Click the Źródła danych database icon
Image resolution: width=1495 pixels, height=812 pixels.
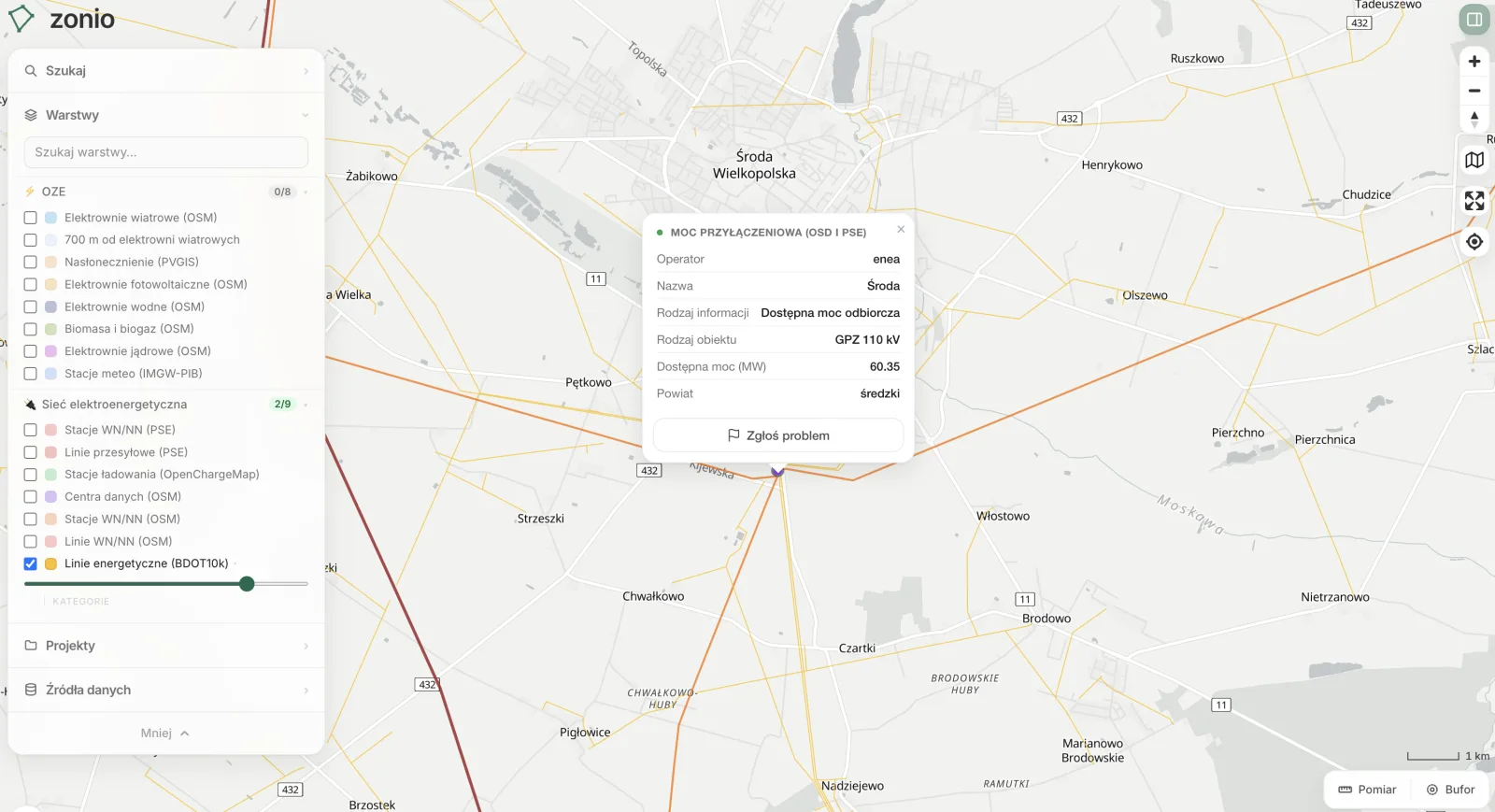click(31, 690)
